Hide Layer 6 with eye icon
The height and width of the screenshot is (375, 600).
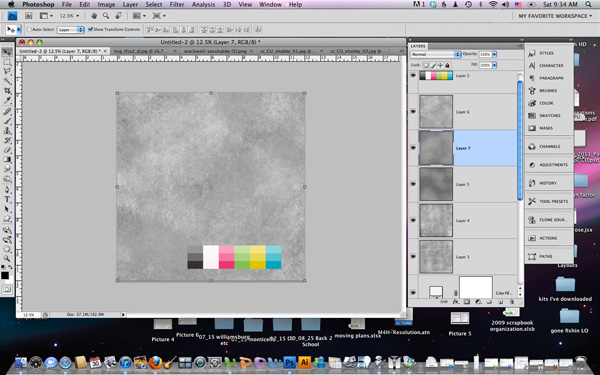413,111
